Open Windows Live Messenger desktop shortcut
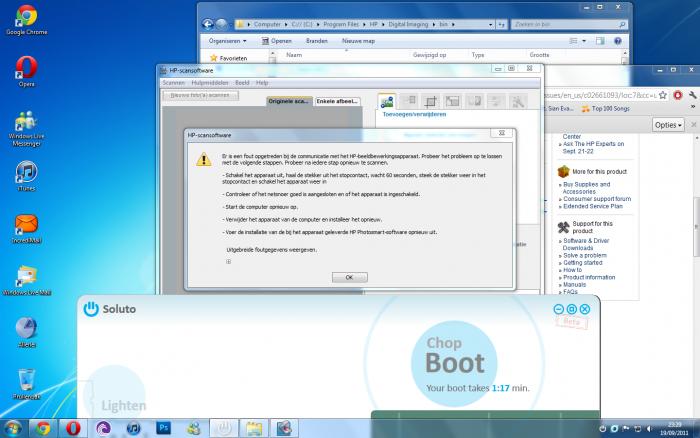 pos(27,129)
